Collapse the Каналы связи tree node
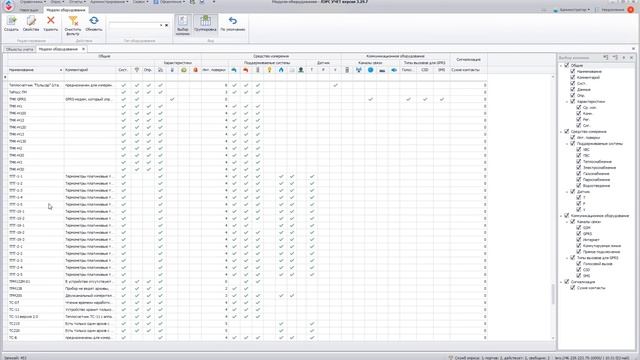 [567, 222]
